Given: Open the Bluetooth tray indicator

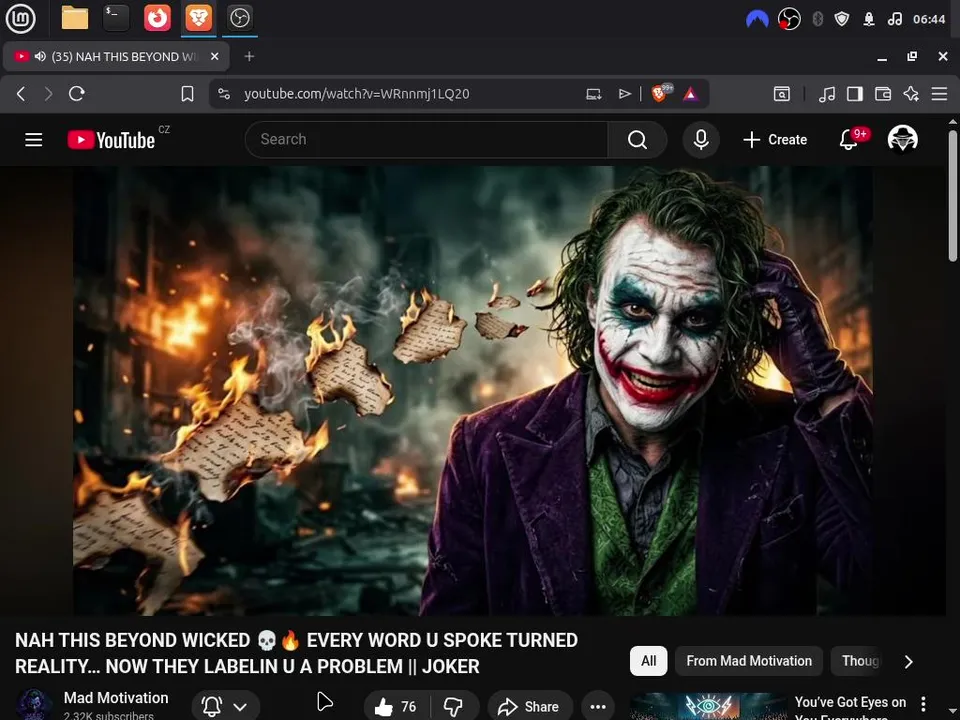Looking at the screenshot, I should coord(817,19).
